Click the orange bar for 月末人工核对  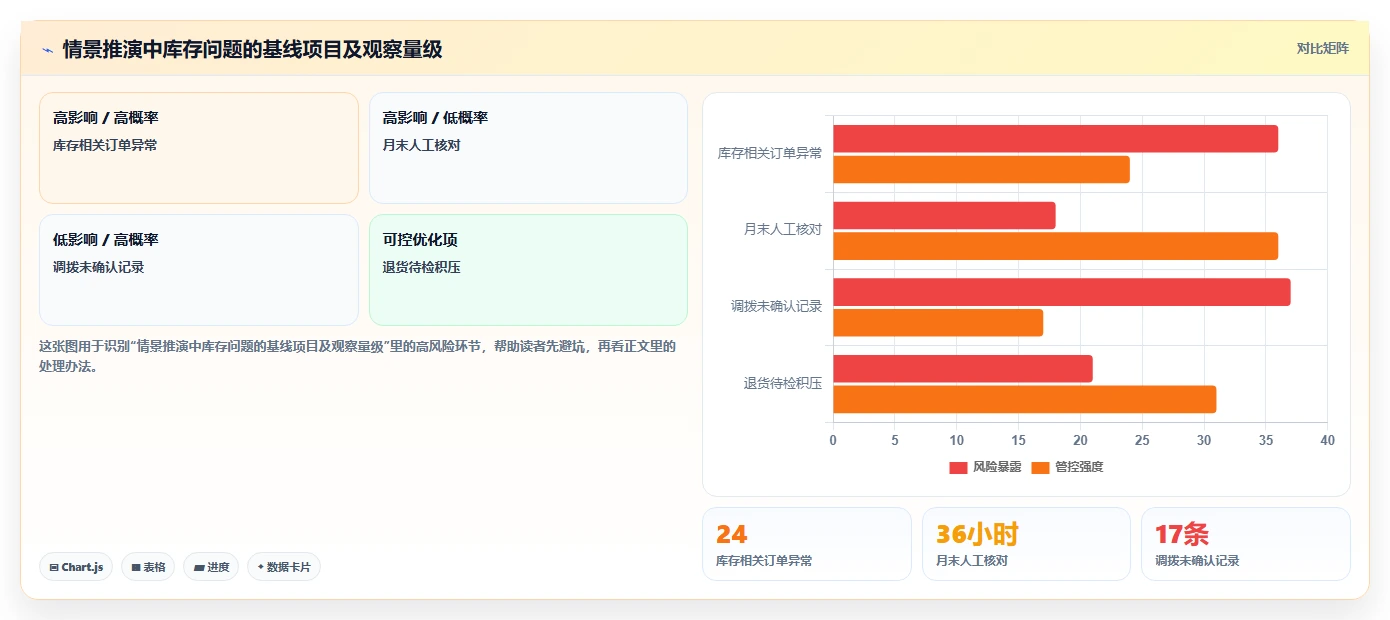coord(1055,246)
